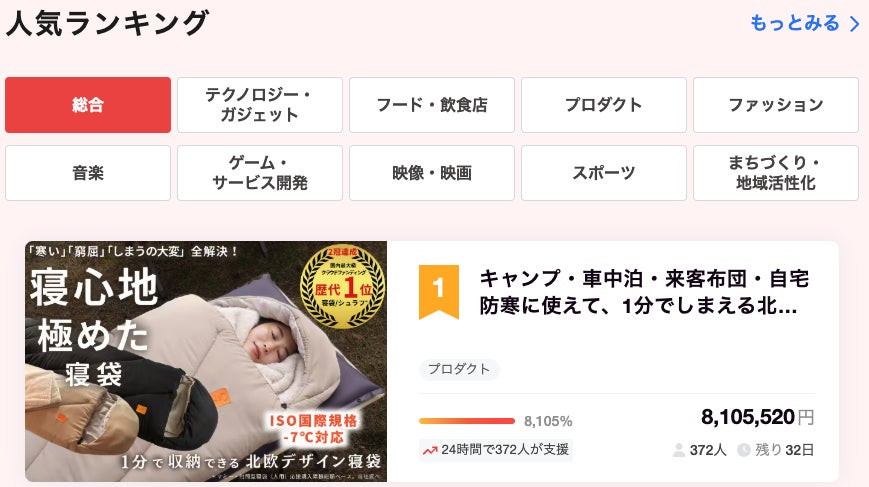Image resolution: width=869 pixels, height=487 pixels.
Task: Open the ファッション ranking tab
Action: click(776, 105)
